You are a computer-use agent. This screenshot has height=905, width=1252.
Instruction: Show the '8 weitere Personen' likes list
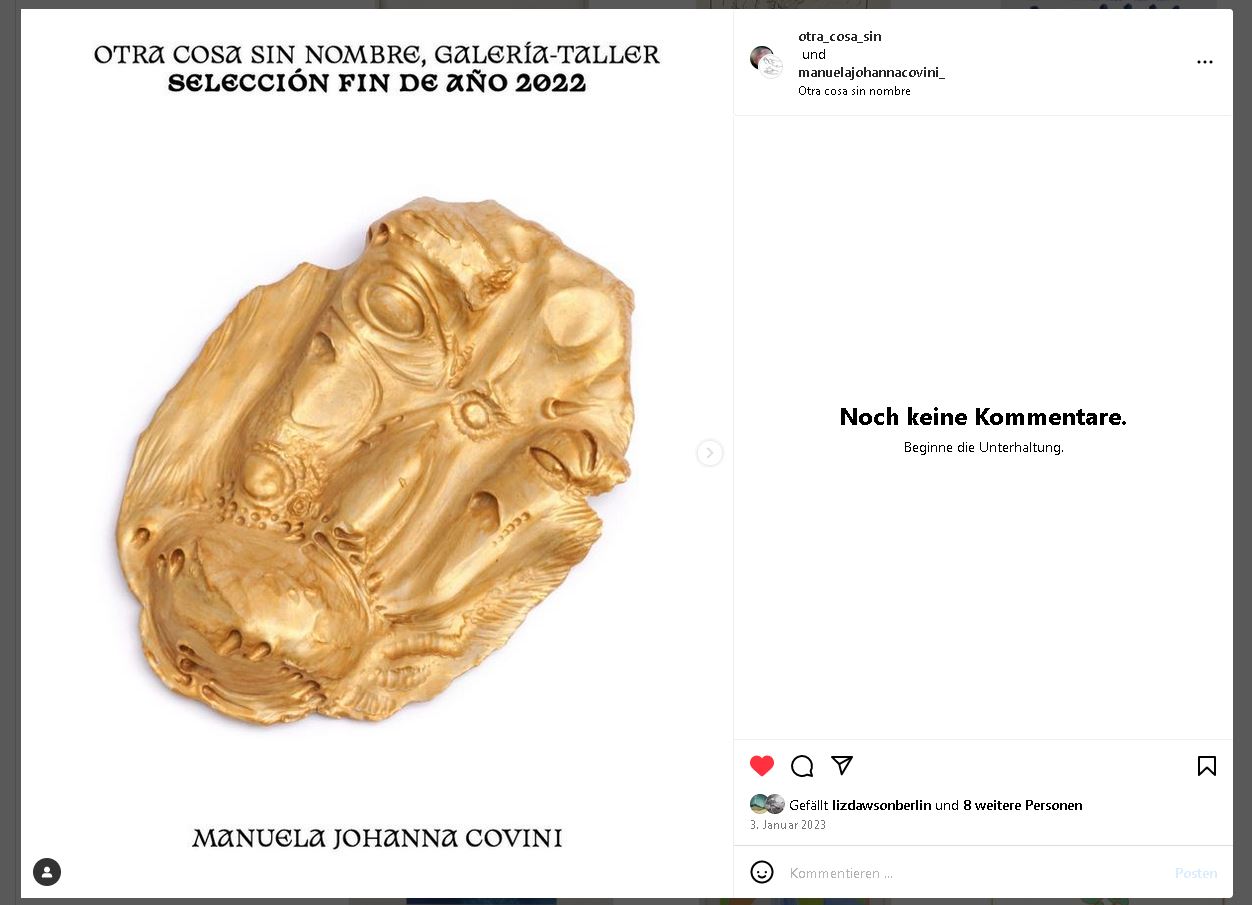tap(1022, 805)
